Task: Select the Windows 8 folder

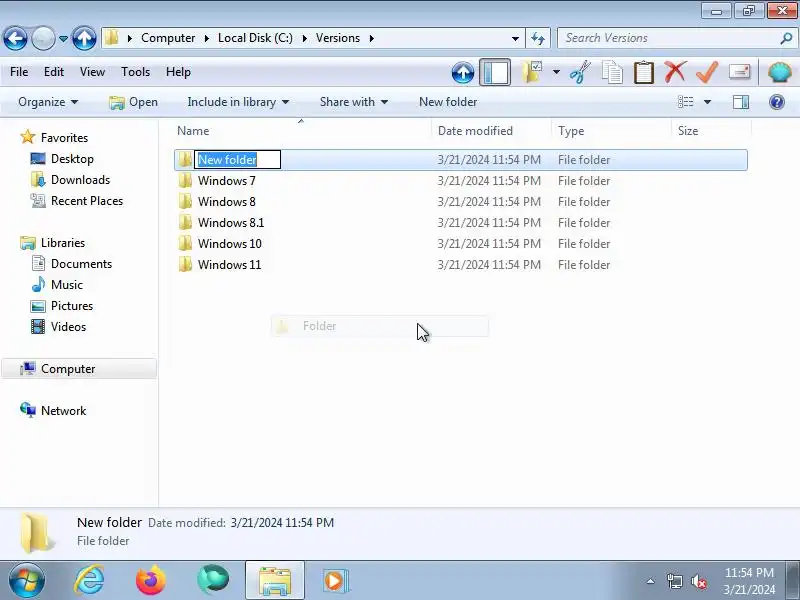Action: point(227,202)
